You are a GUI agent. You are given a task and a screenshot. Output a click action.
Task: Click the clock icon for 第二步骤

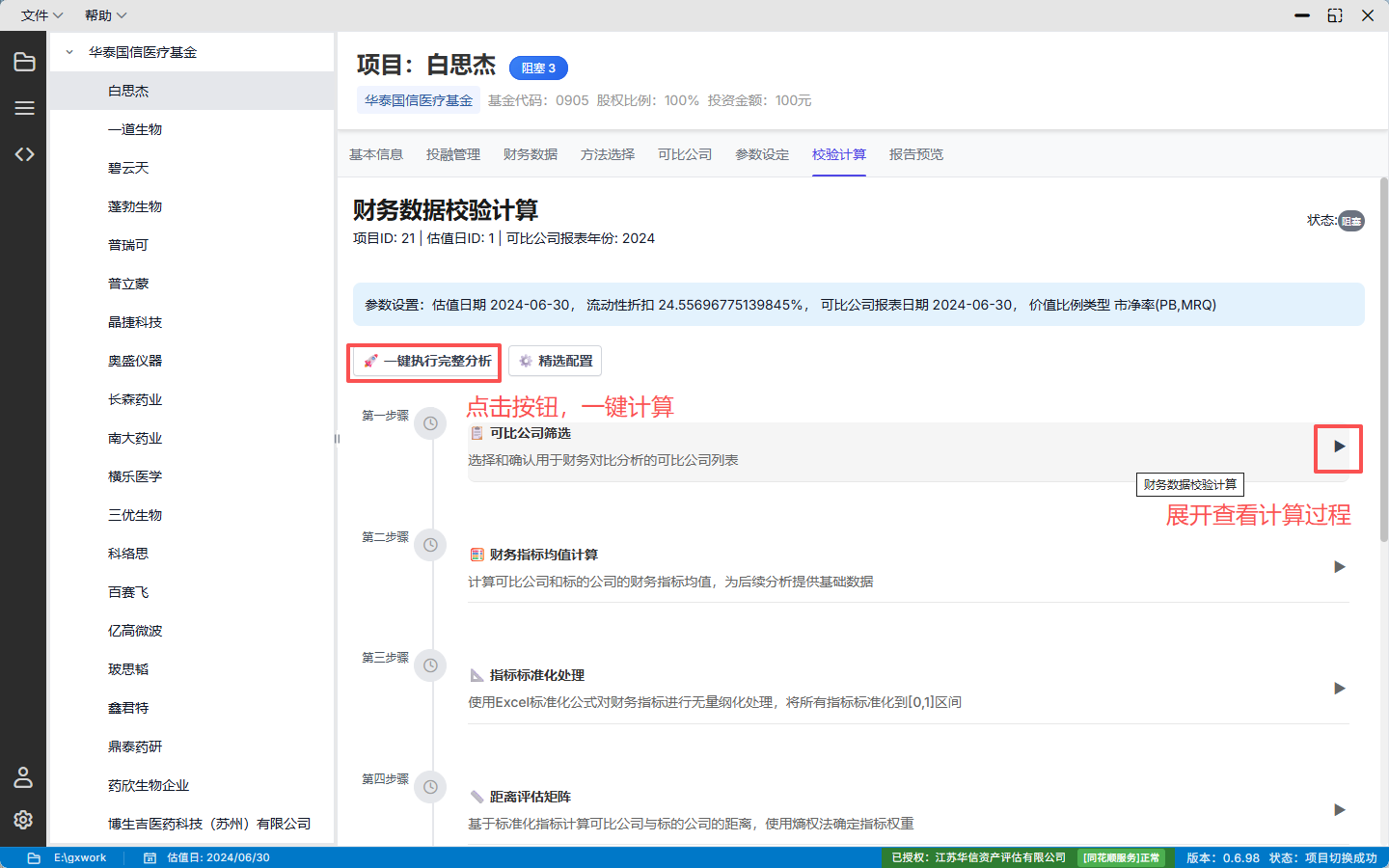tap(430, 545)
